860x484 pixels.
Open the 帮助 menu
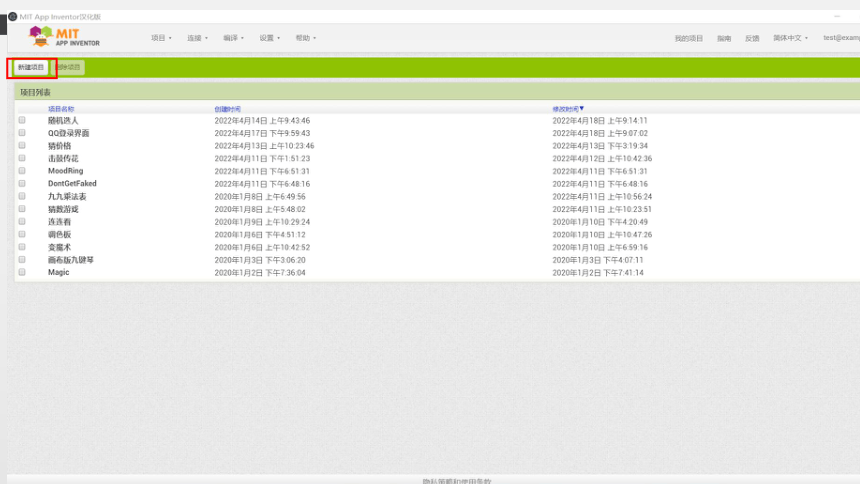point(305,38)
